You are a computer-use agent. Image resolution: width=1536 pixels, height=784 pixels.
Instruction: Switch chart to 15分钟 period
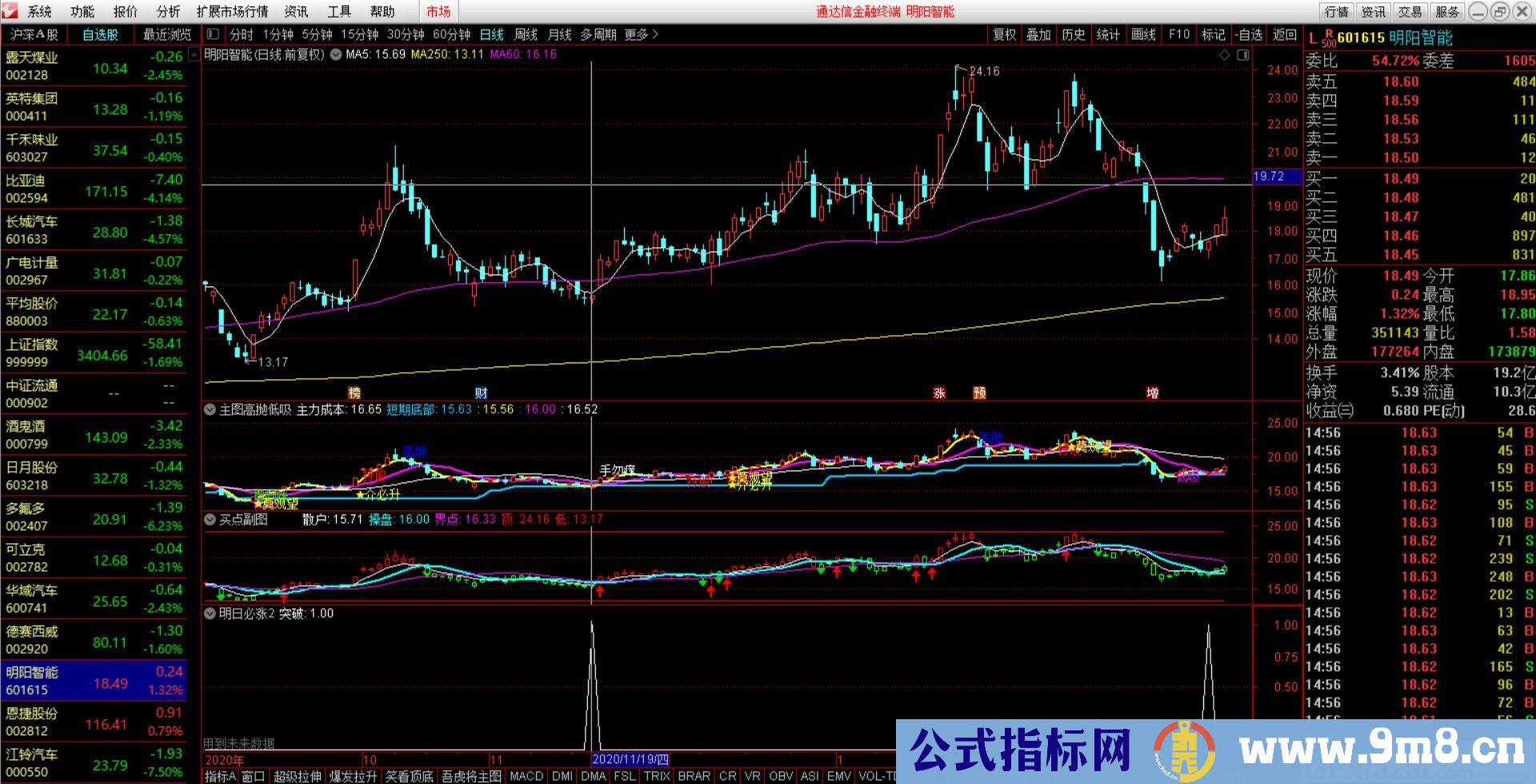(x=359, y=34)
